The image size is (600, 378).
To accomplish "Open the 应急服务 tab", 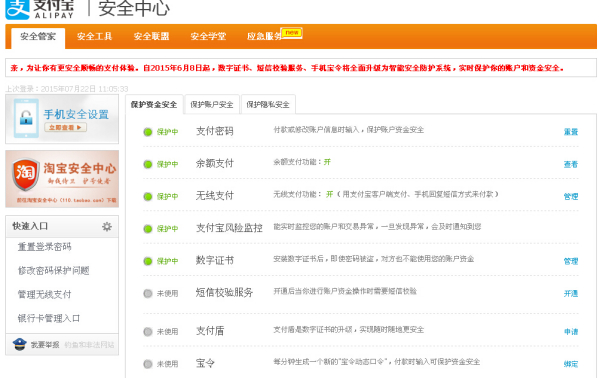I will click(x=264, y=36).
